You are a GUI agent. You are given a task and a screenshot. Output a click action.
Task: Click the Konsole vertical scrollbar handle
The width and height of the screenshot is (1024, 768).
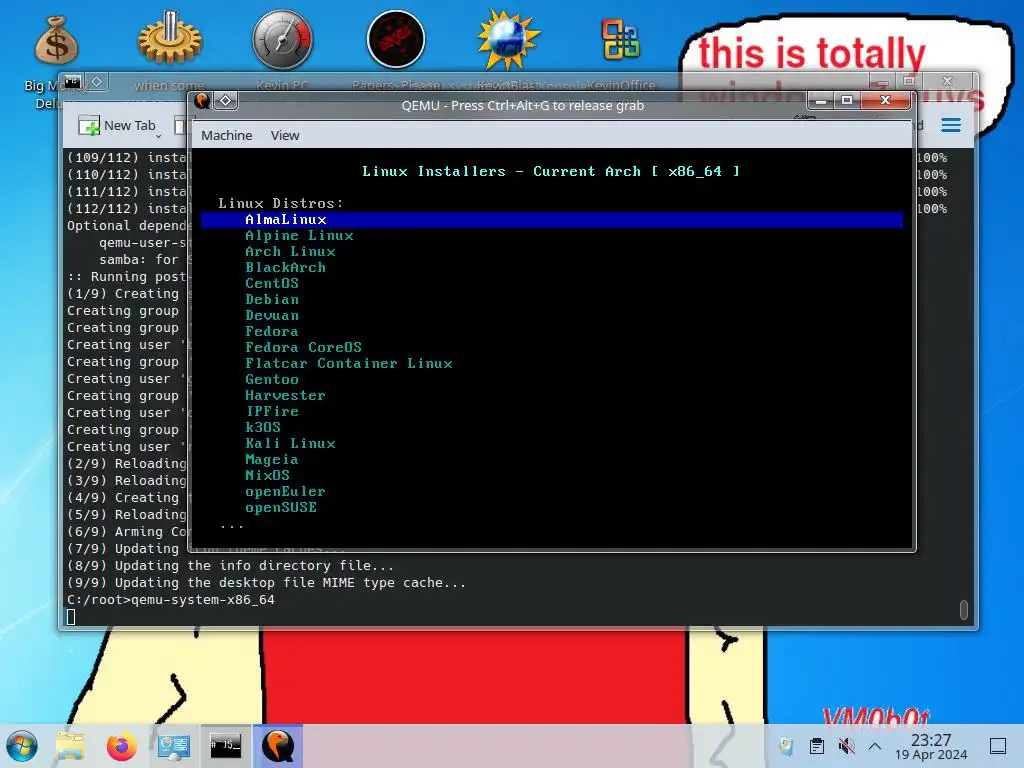(x=963, y=609)
